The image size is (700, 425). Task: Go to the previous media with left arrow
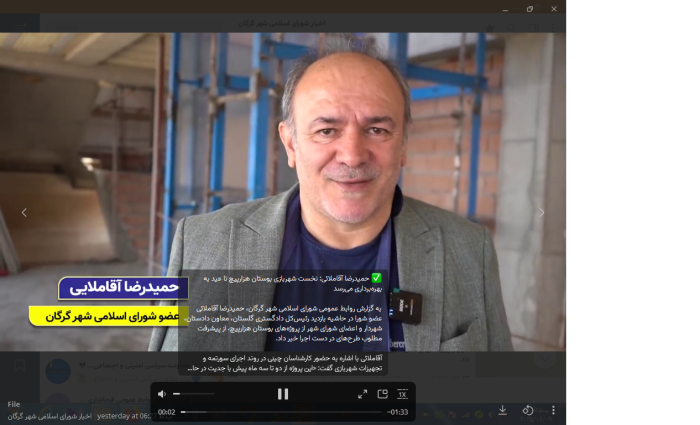click(x=24, y=212)
